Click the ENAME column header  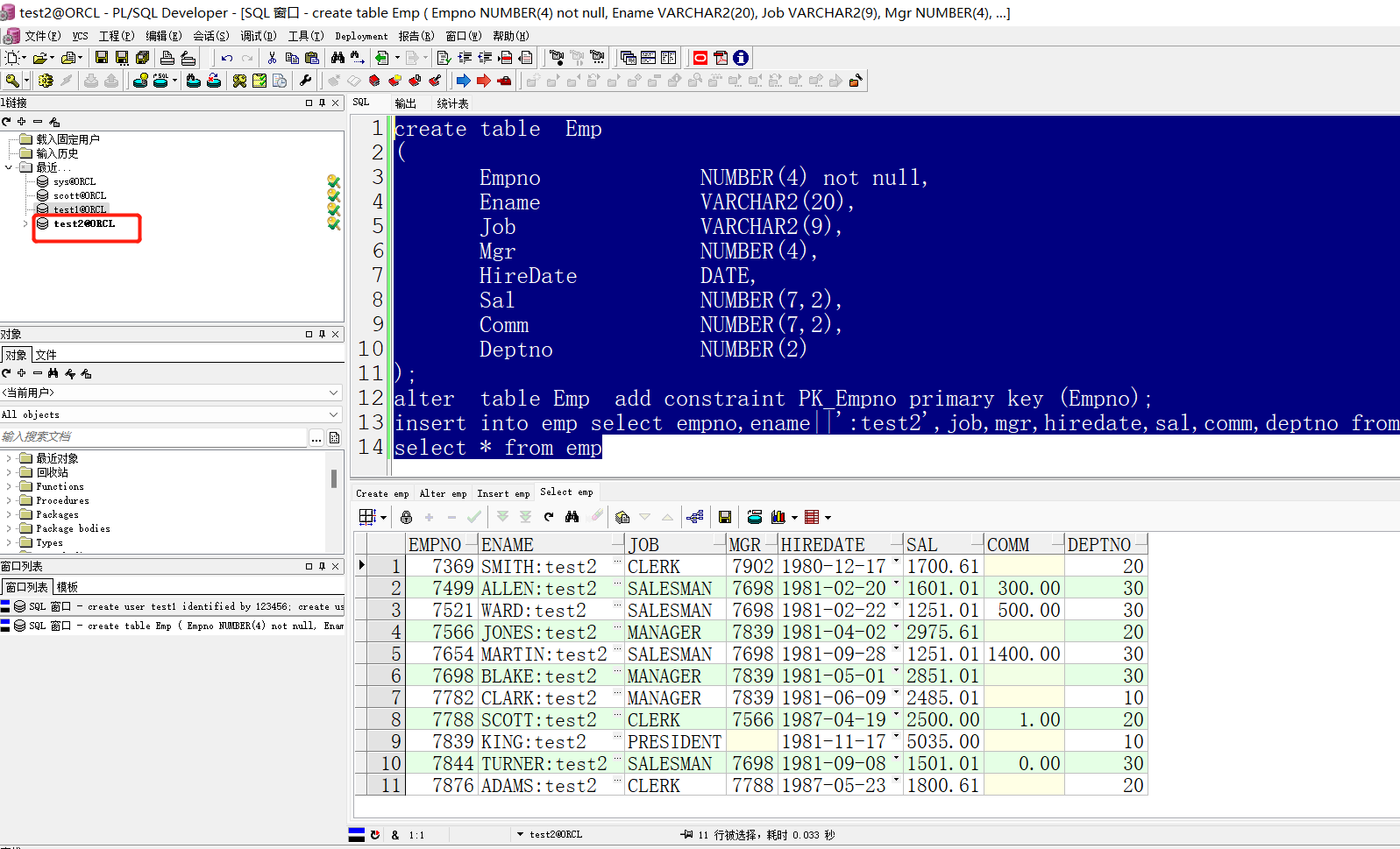pyautogui.click(x=551, y=544)
